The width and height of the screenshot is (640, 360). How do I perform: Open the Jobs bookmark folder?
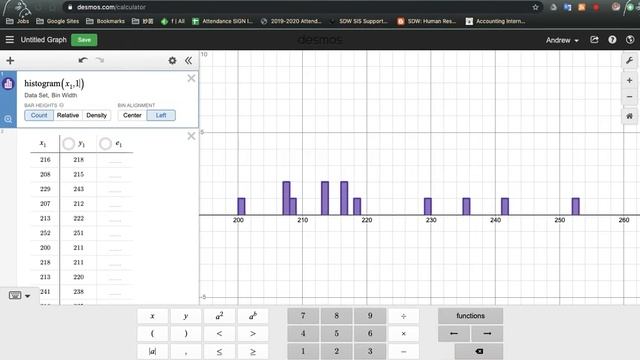click(18, 21)
